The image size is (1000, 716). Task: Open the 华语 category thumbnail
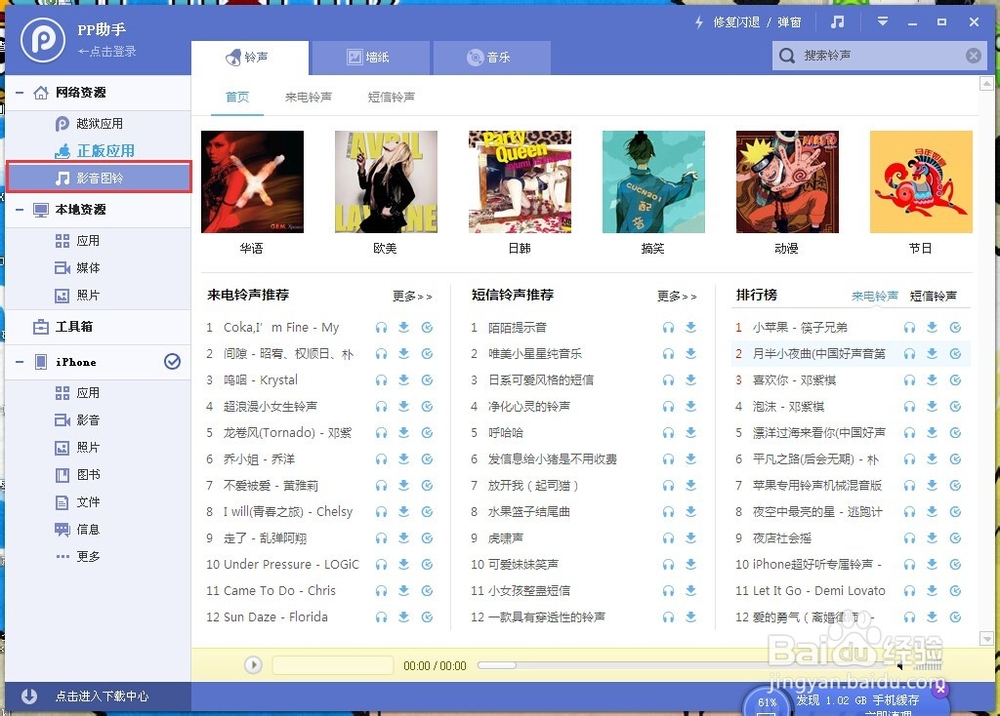coord(253,182)
